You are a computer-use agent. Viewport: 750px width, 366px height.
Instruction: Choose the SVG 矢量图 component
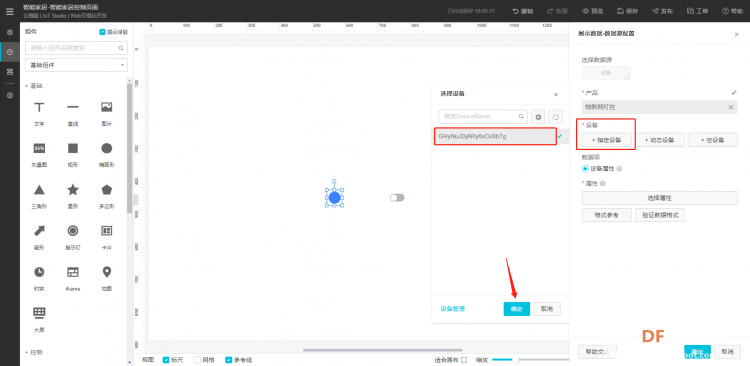pos(39,155)
